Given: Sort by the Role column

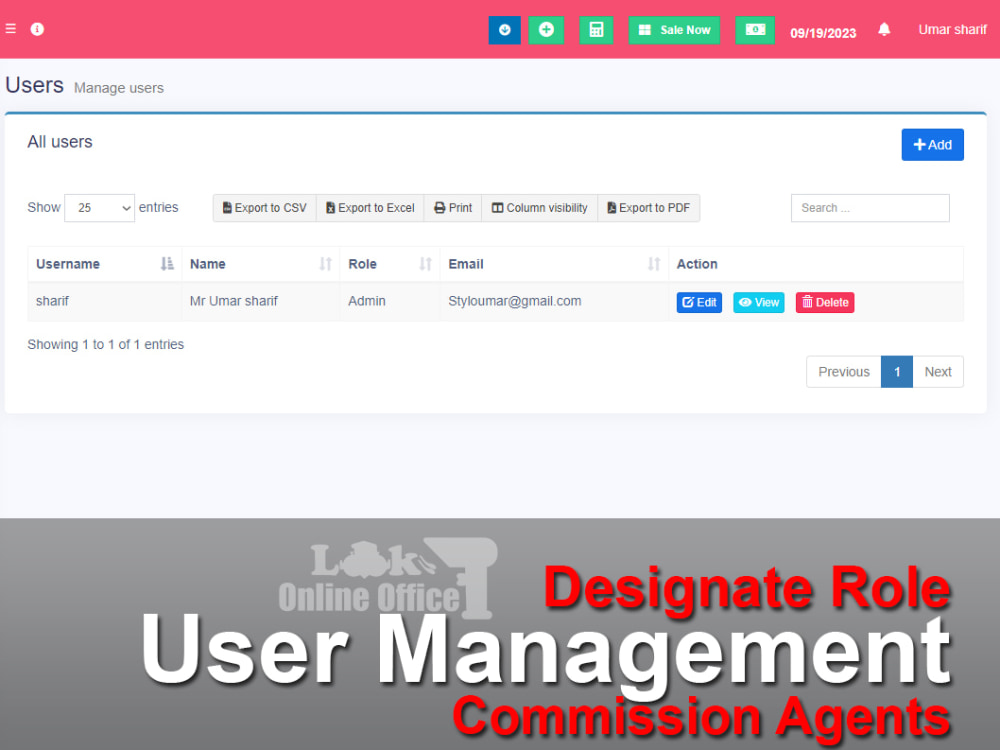Looking at the screenshot, I should (x=390, y=264).
